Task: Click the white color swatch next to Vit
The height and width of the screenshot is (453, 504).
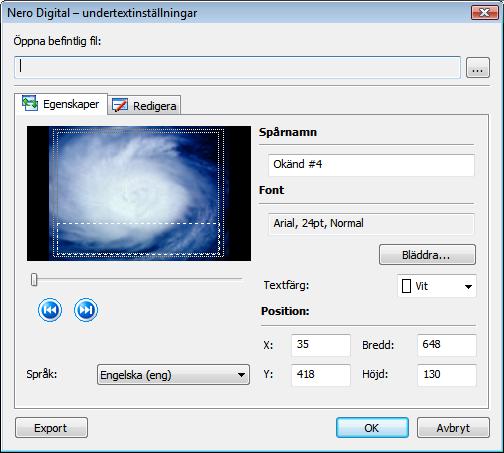Action: point(406,286)
